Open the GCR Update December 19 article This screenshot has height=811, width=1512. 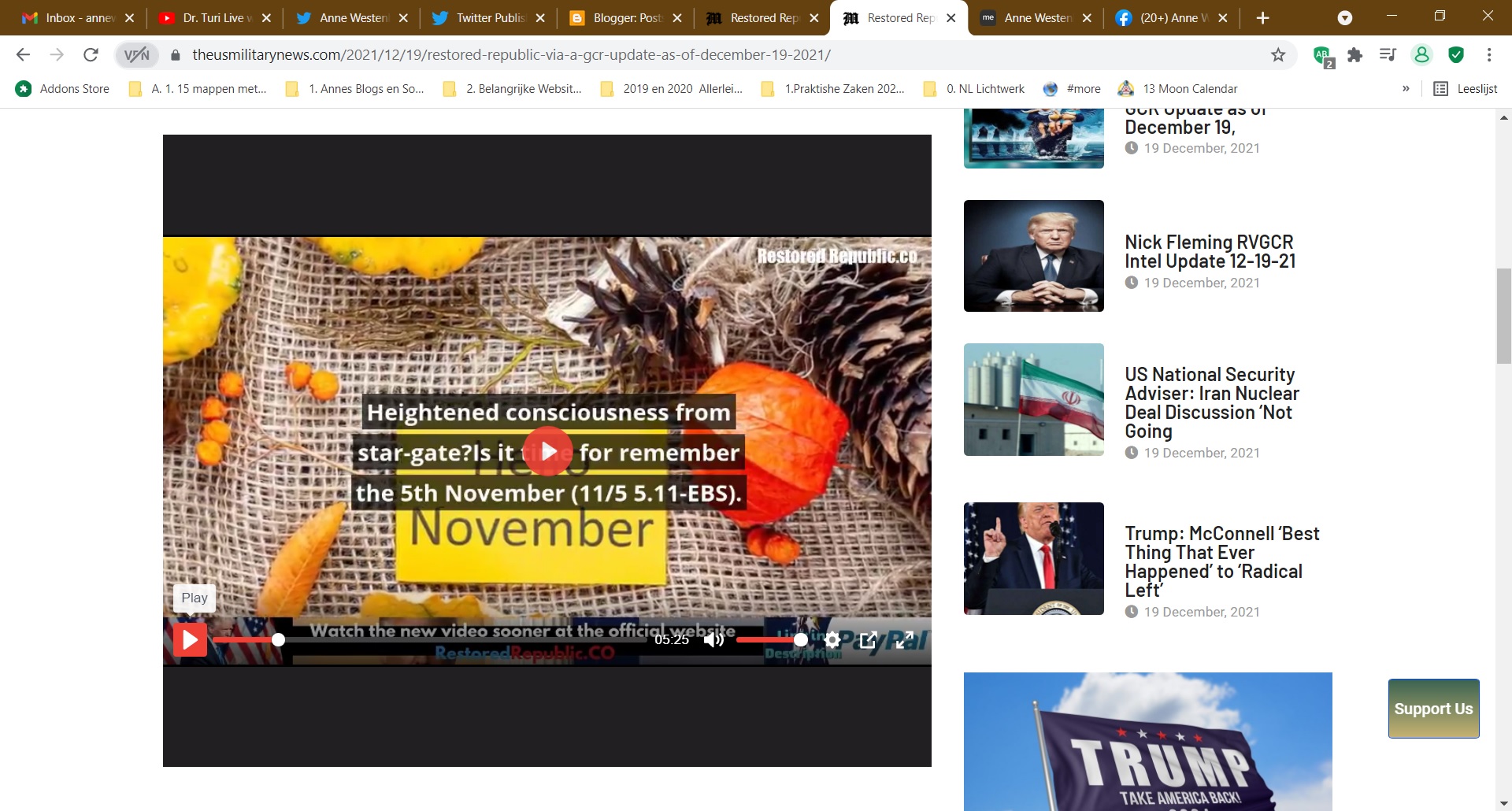(1195, 122)
